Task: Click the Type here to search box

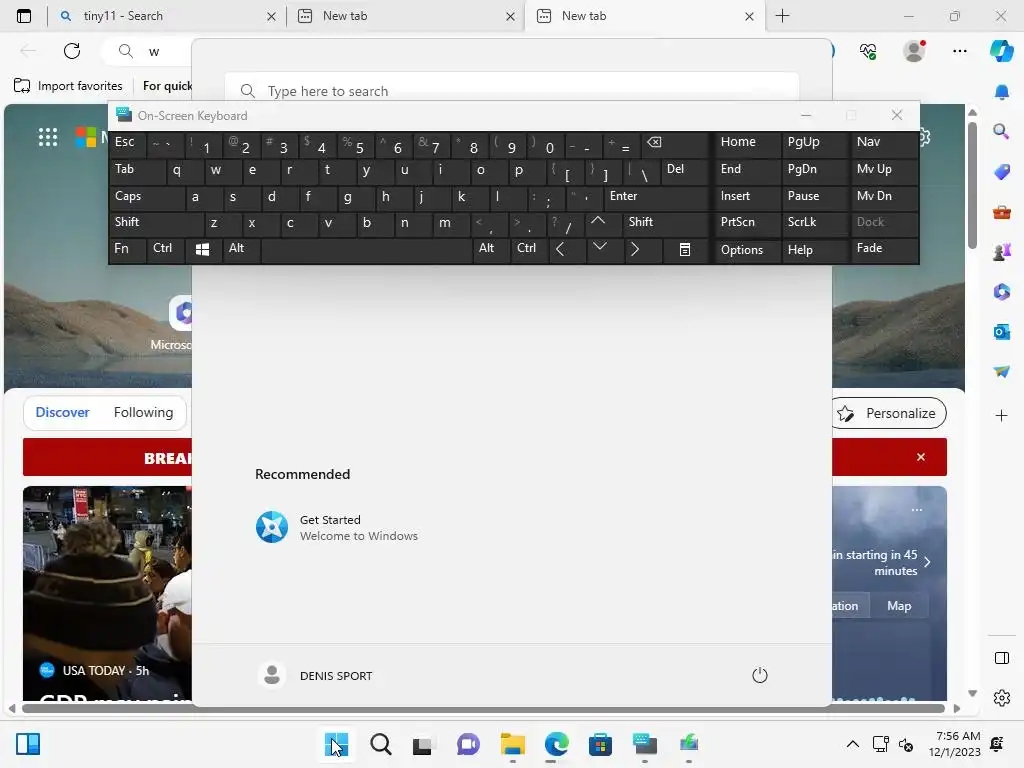Action: [512, 91]
